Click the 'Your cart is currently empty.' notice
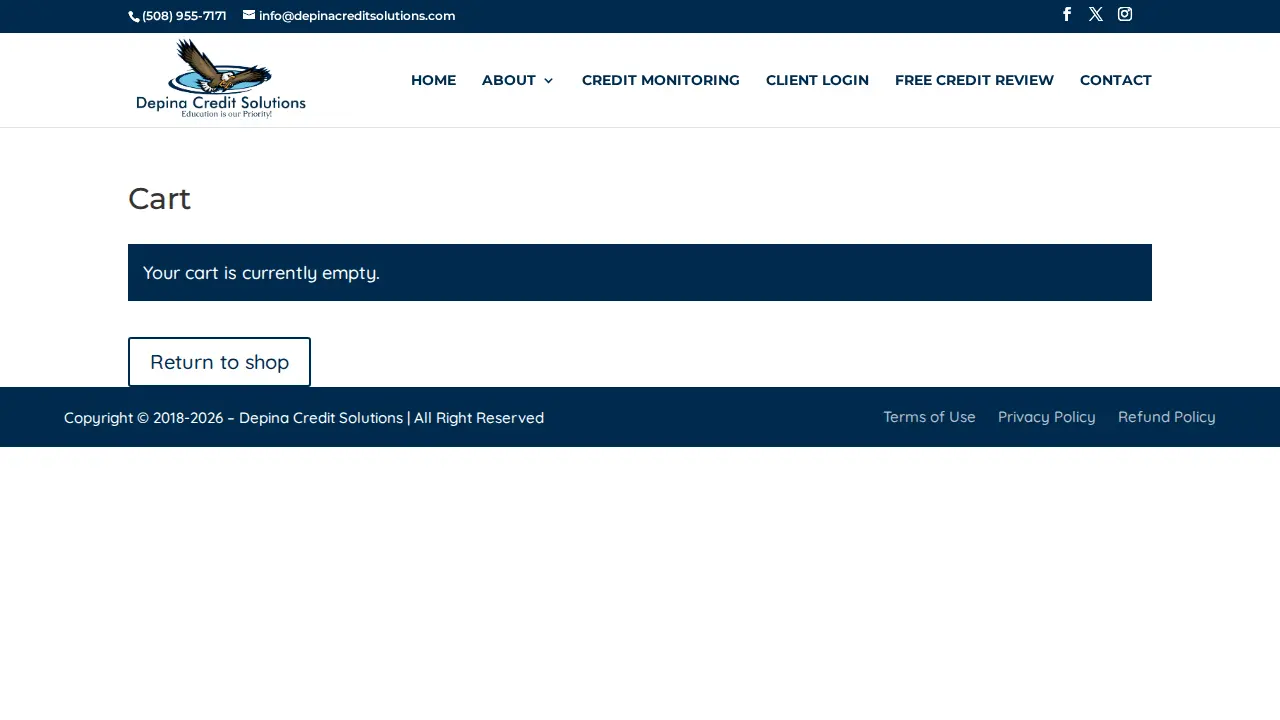The height and width of the screenshot is (720, 1280). [640, 273]
